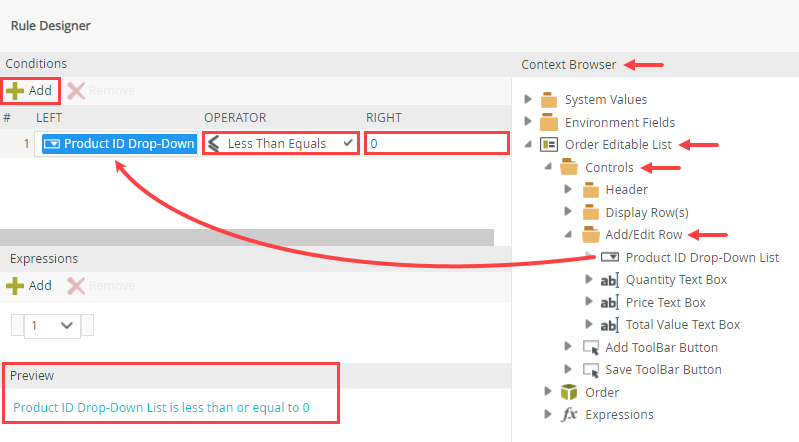Screen dimensions: 799x442
Task: Select Add ToolBar Button tree item
Action: click(x=661, y=348)
